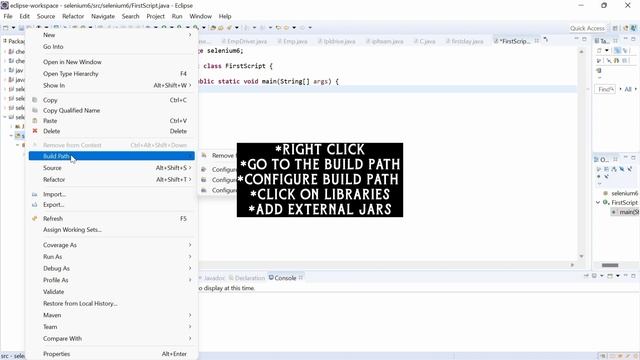
Task: Choose Paste from the context menu
Action: (x=111, y=121)
